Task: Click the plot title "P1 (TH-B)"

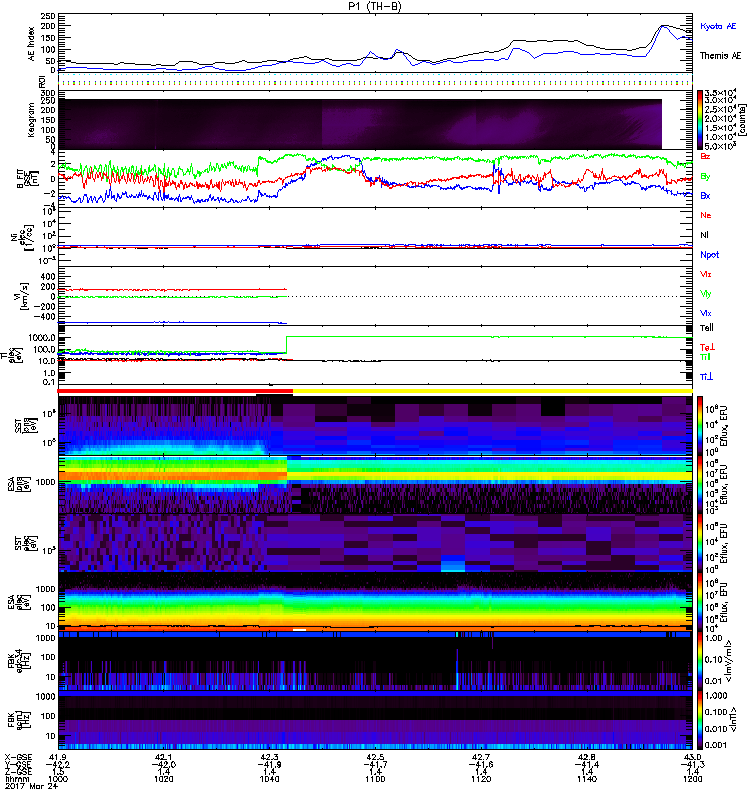Action: (374, 6)
